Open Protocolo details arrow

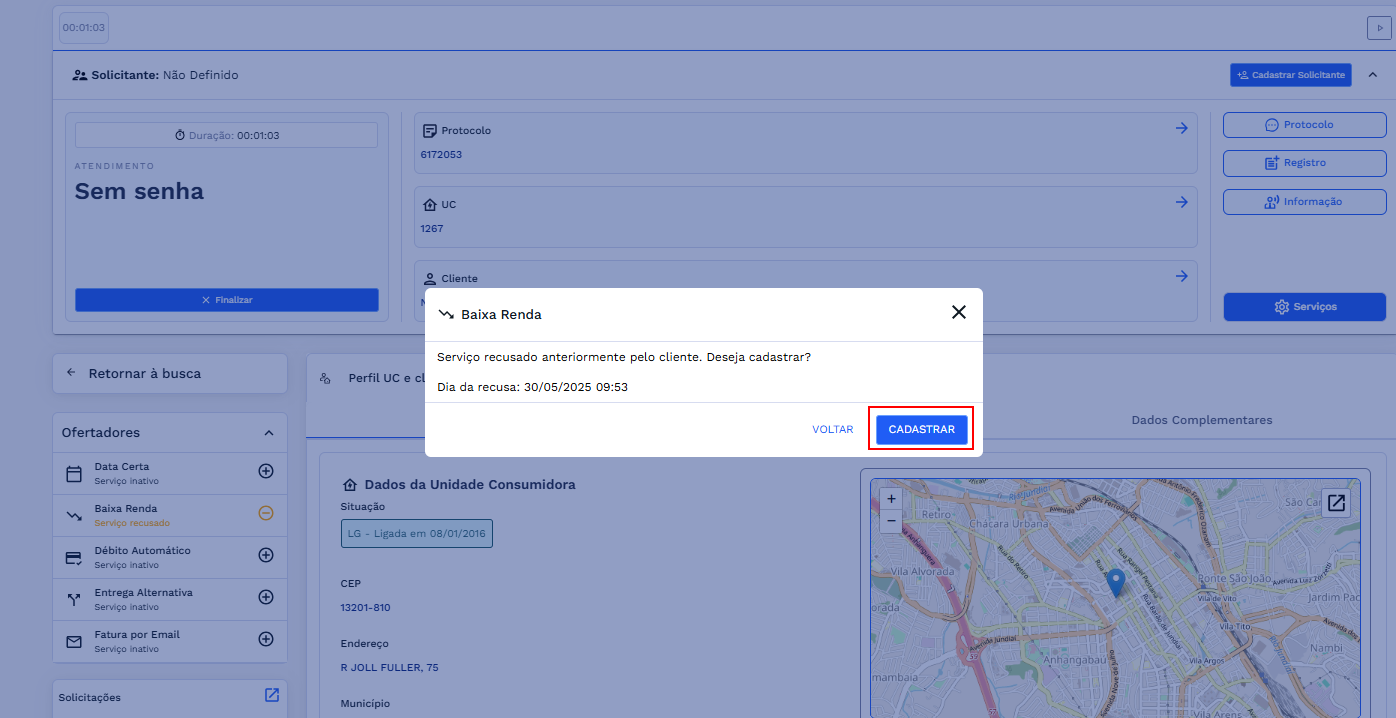[x=1181, y=128]
